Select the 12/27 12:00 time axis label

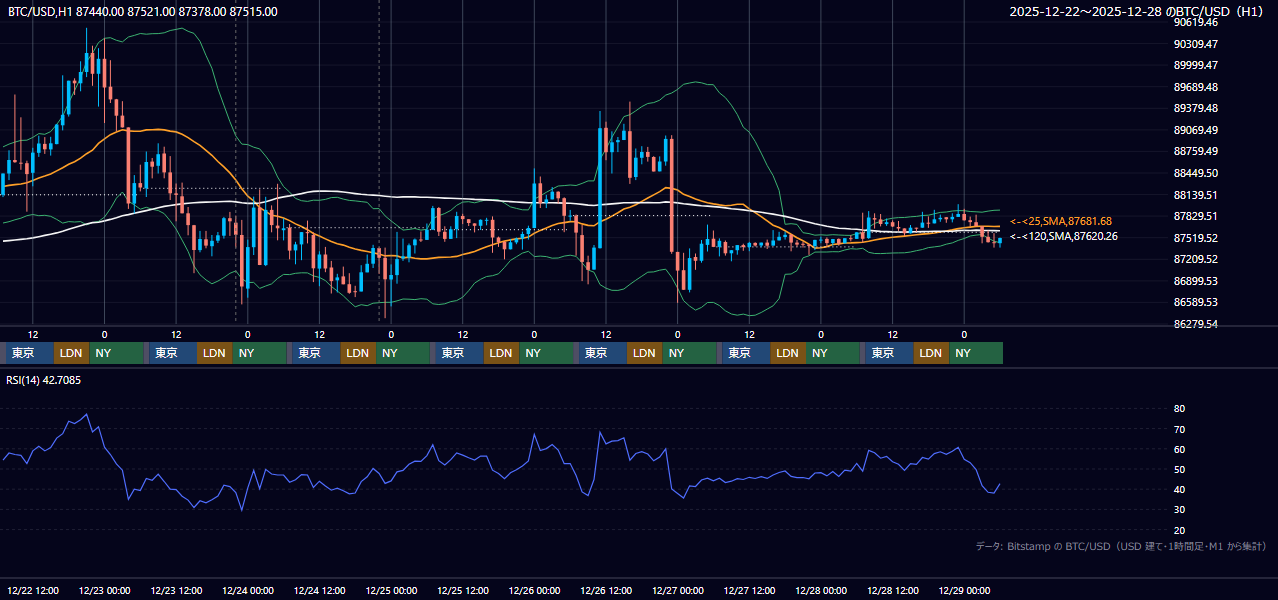tap(750, 591)
